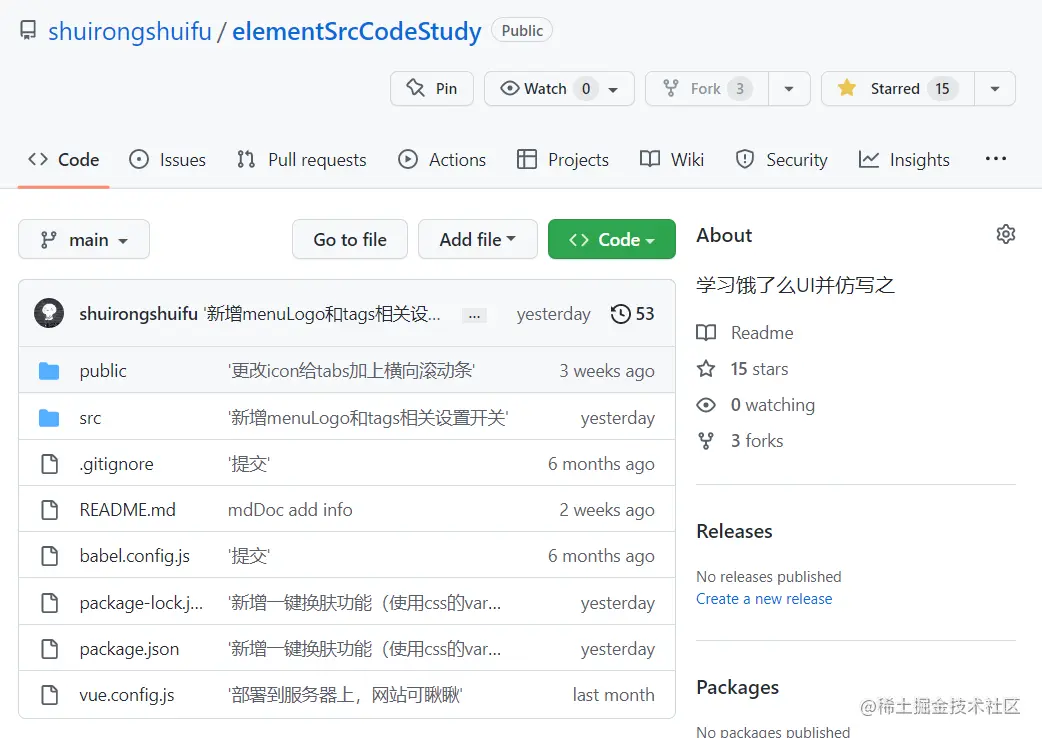This screenshot has height=738, width=1042.
Task: Open the public folder
Action: [x=103, y=371]
